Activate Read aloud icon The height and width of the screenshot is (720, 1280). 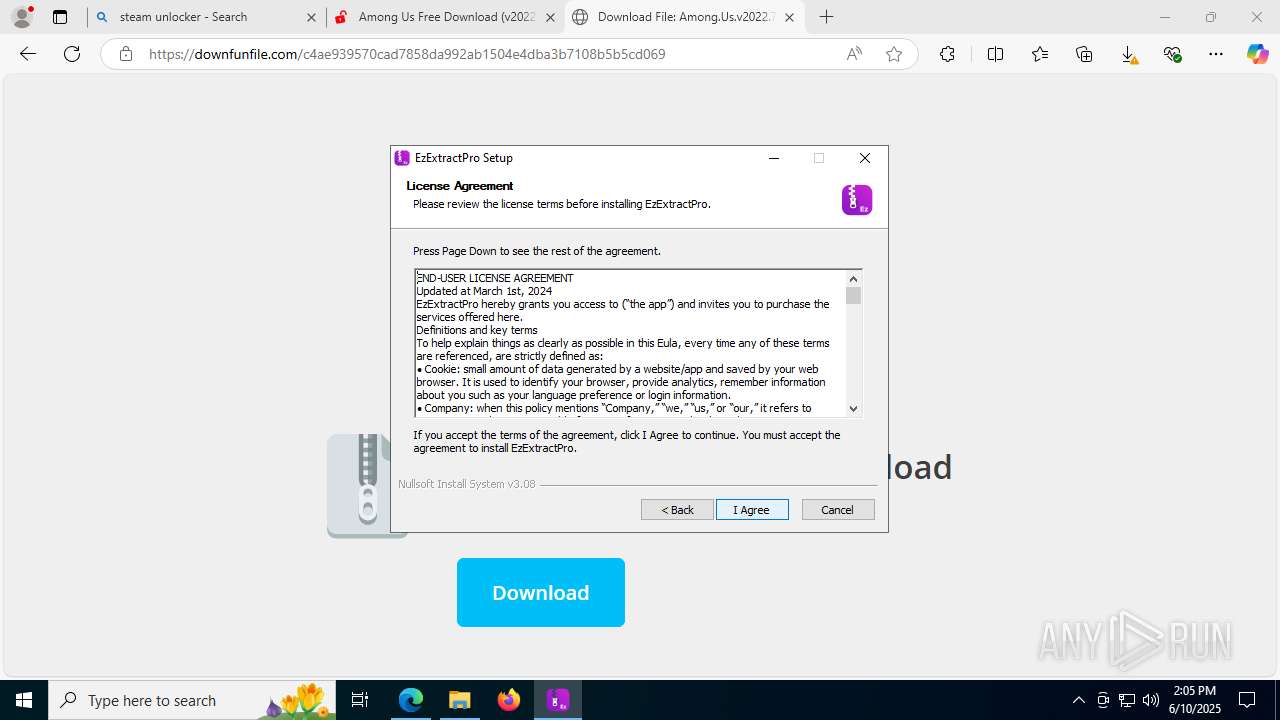point(854,54)
